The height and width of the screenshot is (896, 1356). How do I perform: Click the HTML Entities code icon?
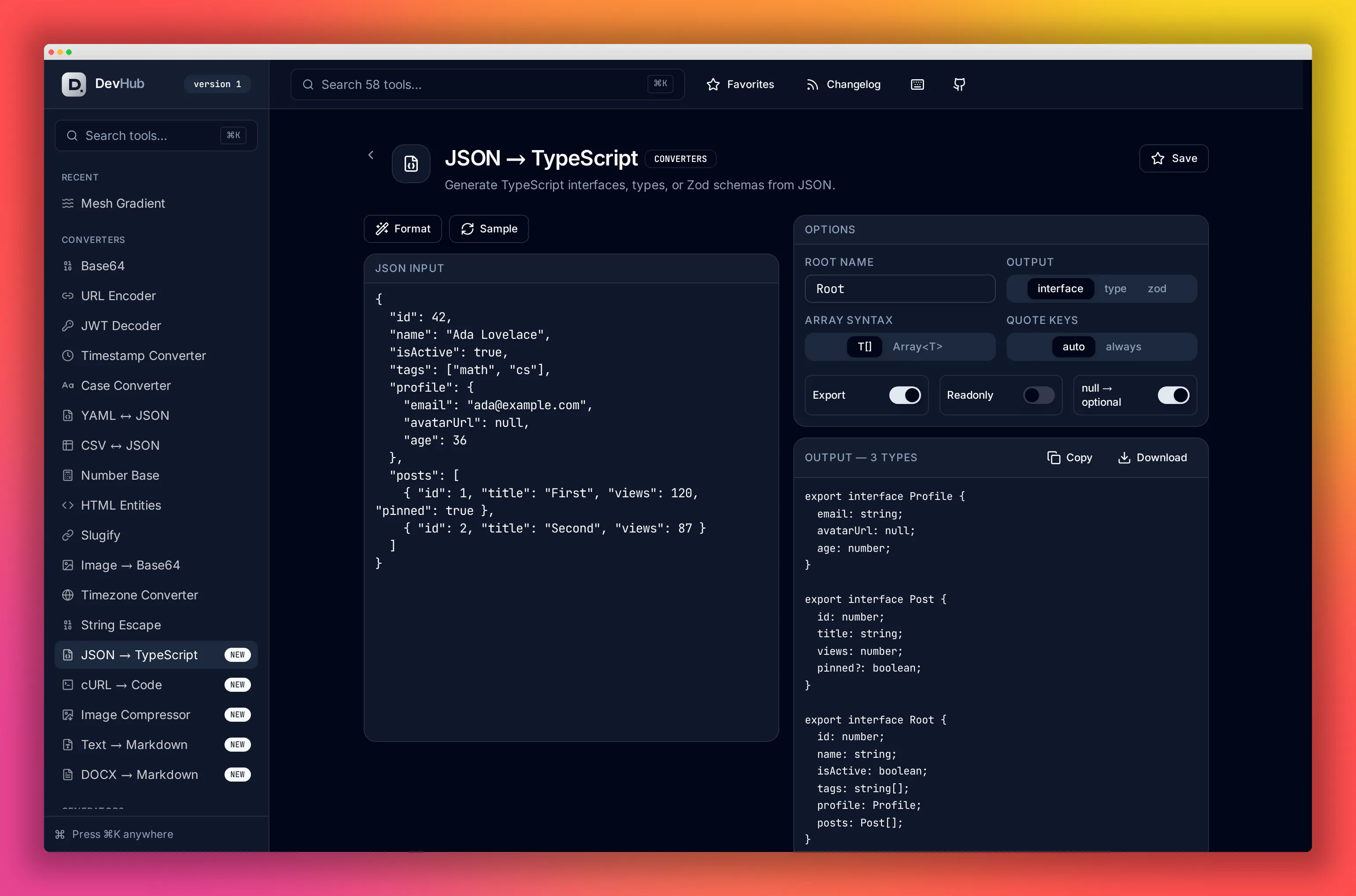pyautogui.click(x=67, y=505)
